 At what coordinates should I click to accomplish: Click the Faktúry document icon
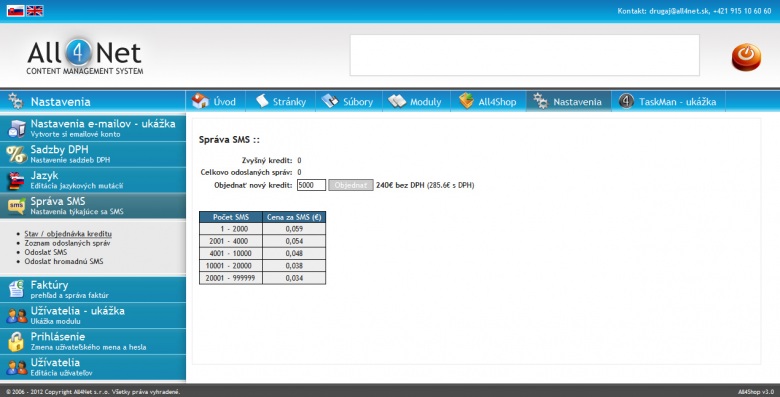pyautogui.click(x=16, y=289)
